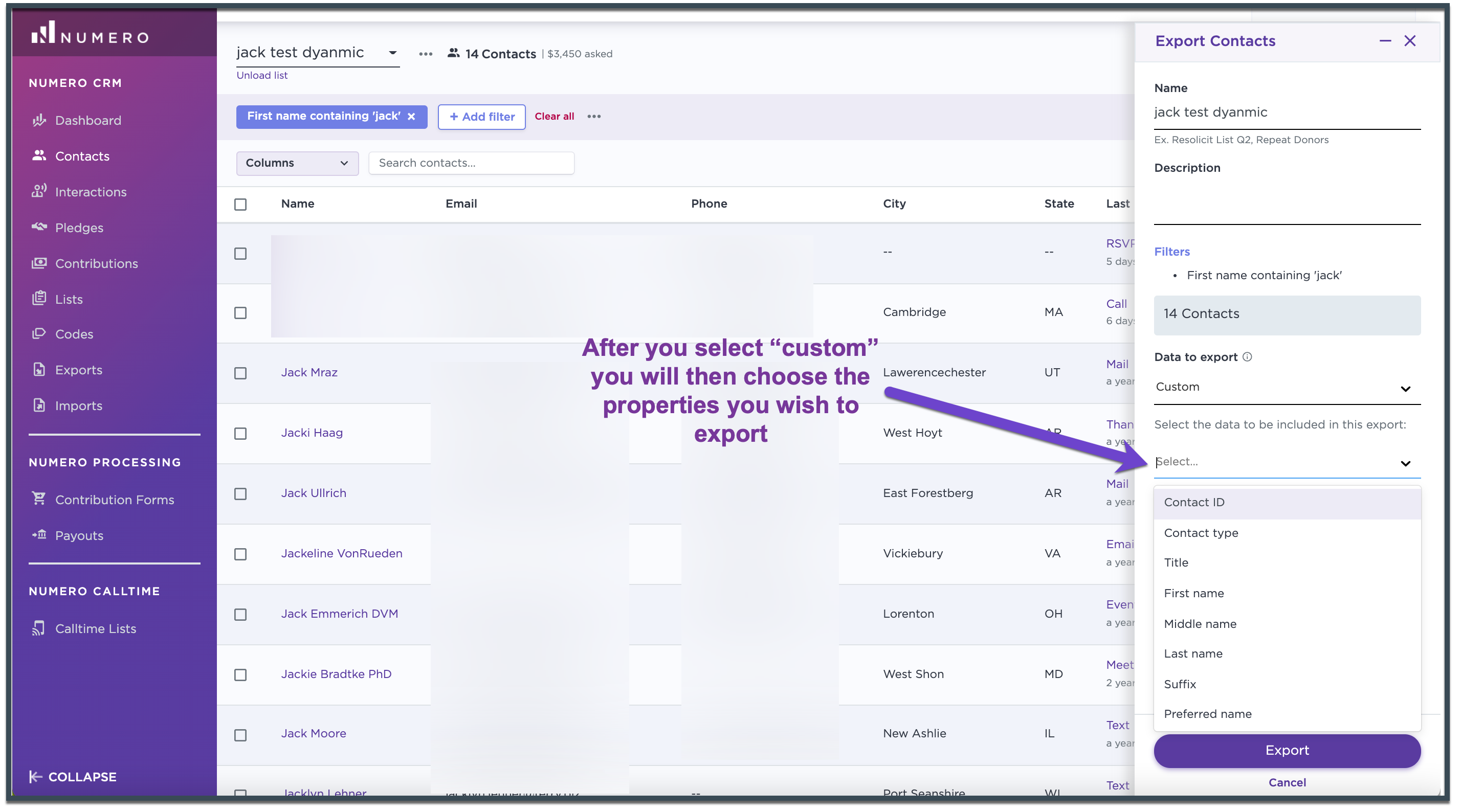Open the filter overflow menu
This screenshot has width=1461, height=812.
[x=594, y=116]
